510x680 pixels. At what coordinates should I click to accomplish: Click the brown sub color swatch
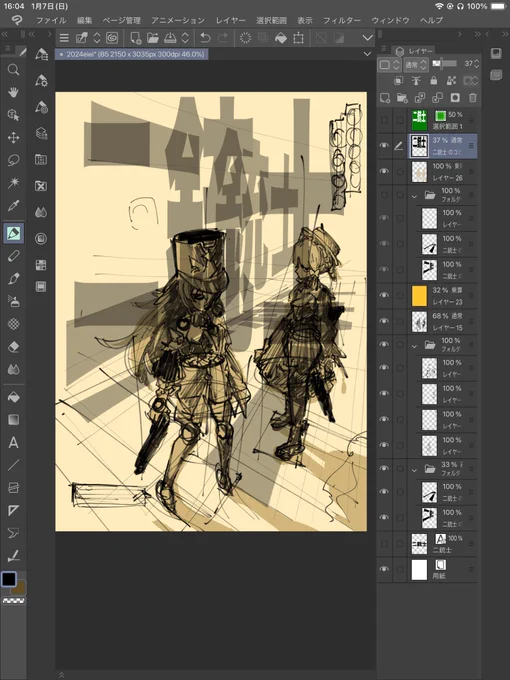click(x=20, y=588)
